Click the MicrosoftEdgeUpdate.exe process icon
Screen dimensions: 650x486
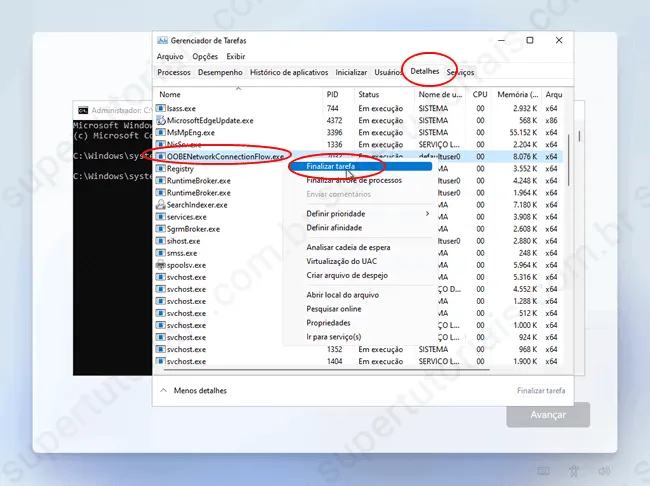pyautogui.click(x=160, y=120)
